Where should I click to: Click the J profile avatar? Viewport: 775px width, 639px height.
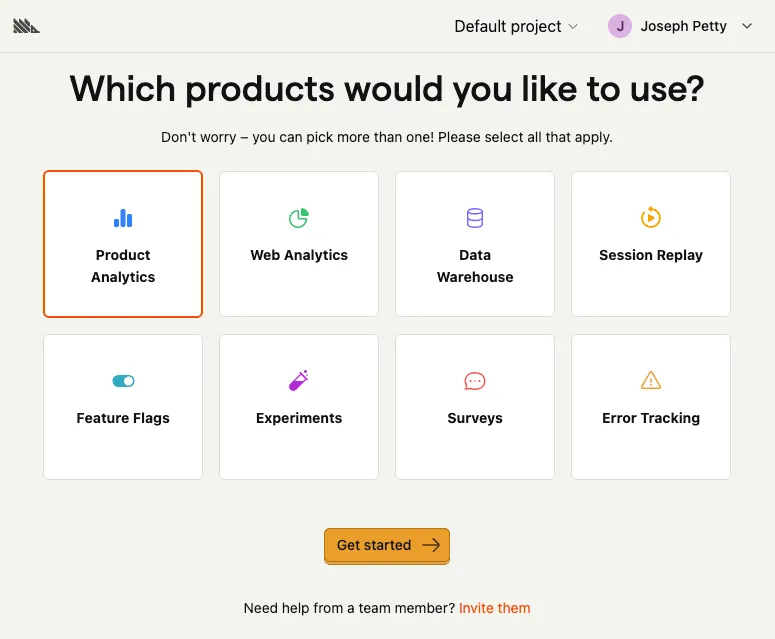click(620, 27)
